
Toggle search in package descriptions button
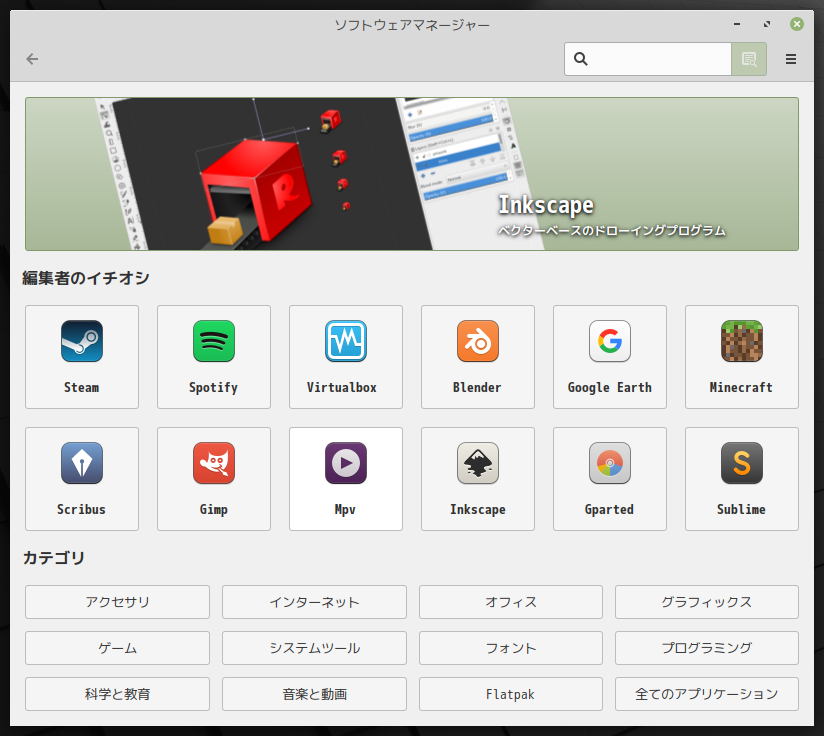pos(749,59)
